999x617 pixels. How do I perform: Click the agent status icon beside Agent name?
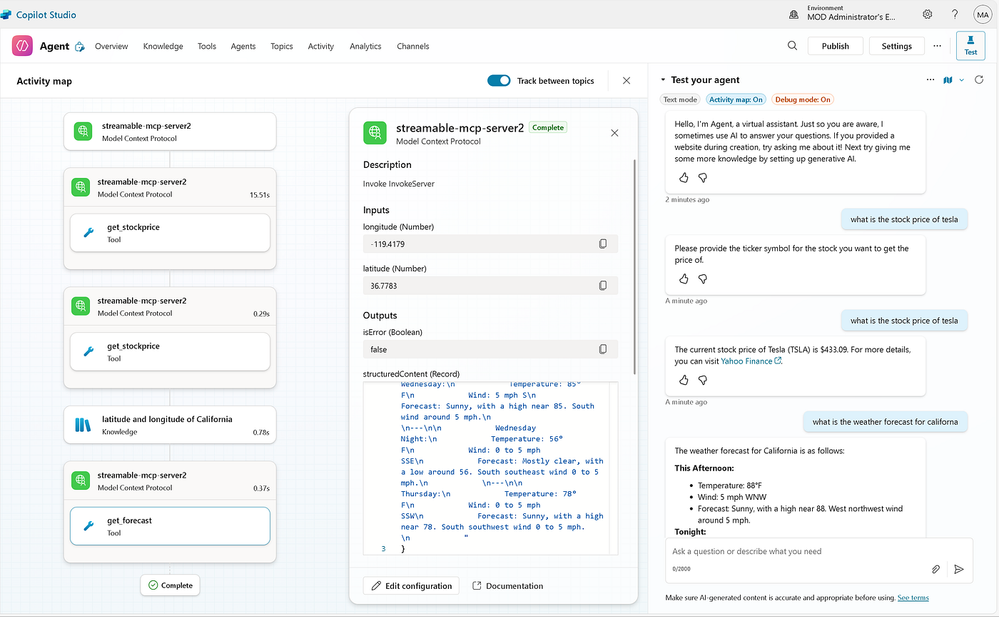(x=80, y=47)
